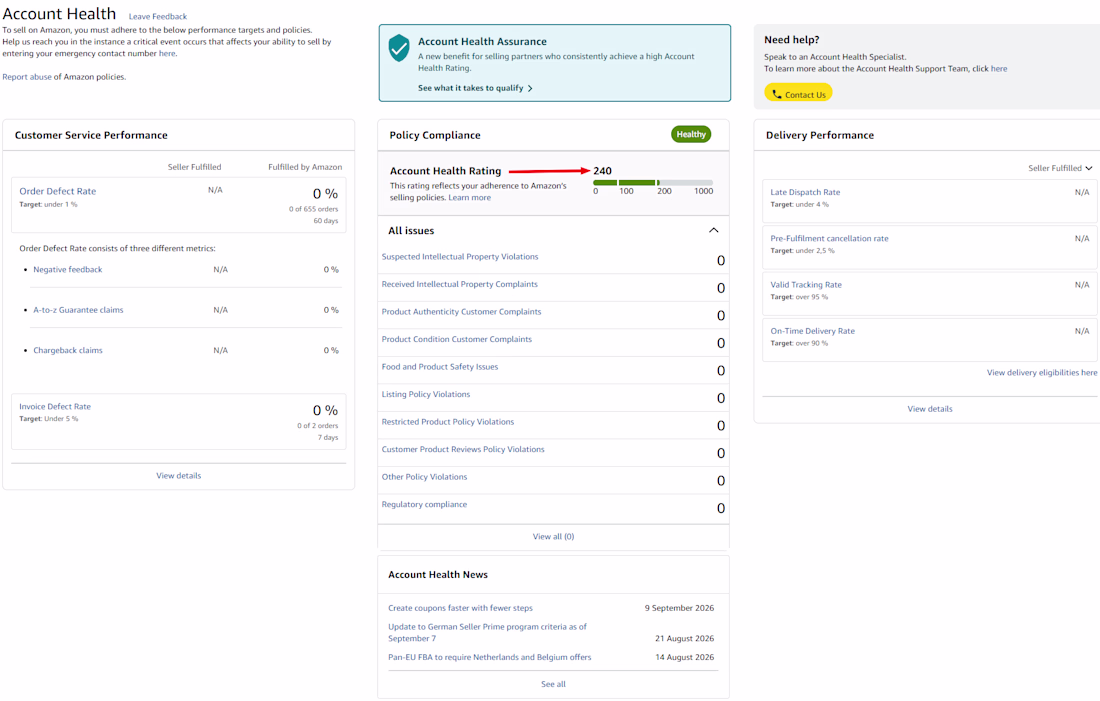Open Order Defect Rate details
Viewport: 1100px width, 701px height.
coord(58,191)
